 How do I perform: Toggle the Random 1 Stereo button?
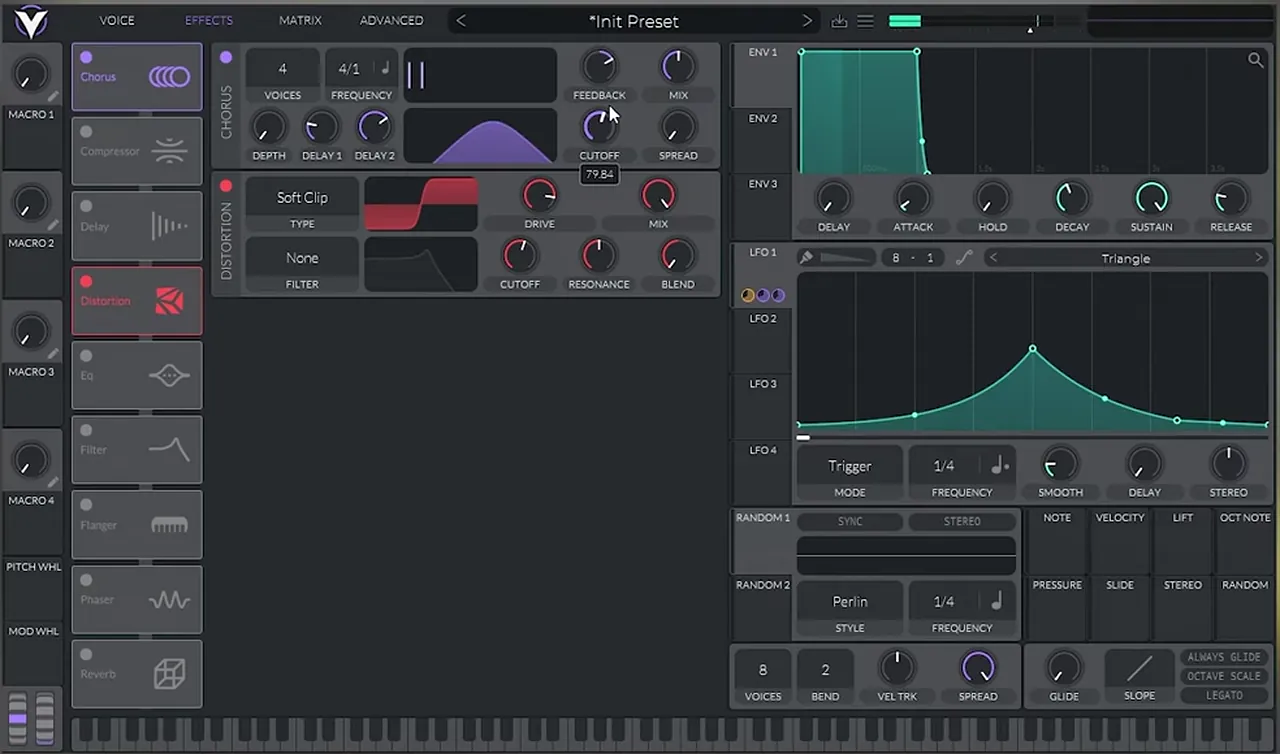point(962,521)
